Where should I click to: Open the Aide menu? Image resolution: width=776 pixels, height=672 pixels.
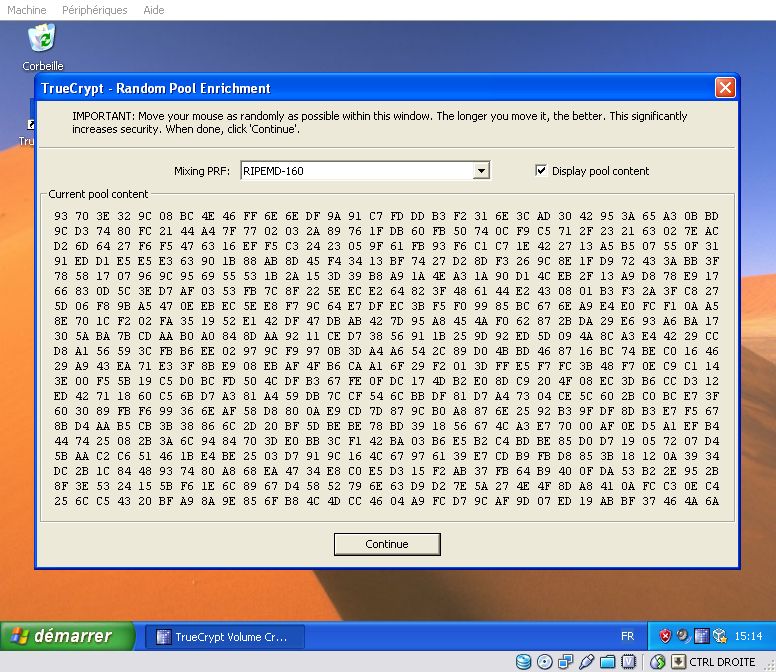(153, 10)
